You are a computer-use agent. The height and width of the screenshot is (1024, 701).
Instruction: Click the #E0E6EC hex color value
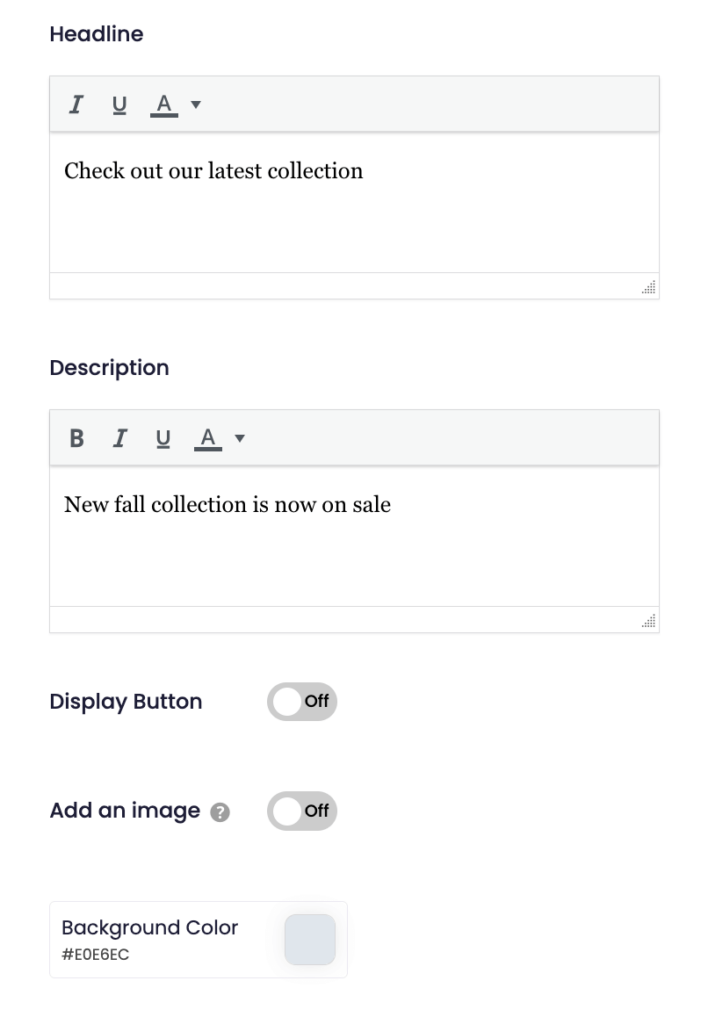[95, 954]
